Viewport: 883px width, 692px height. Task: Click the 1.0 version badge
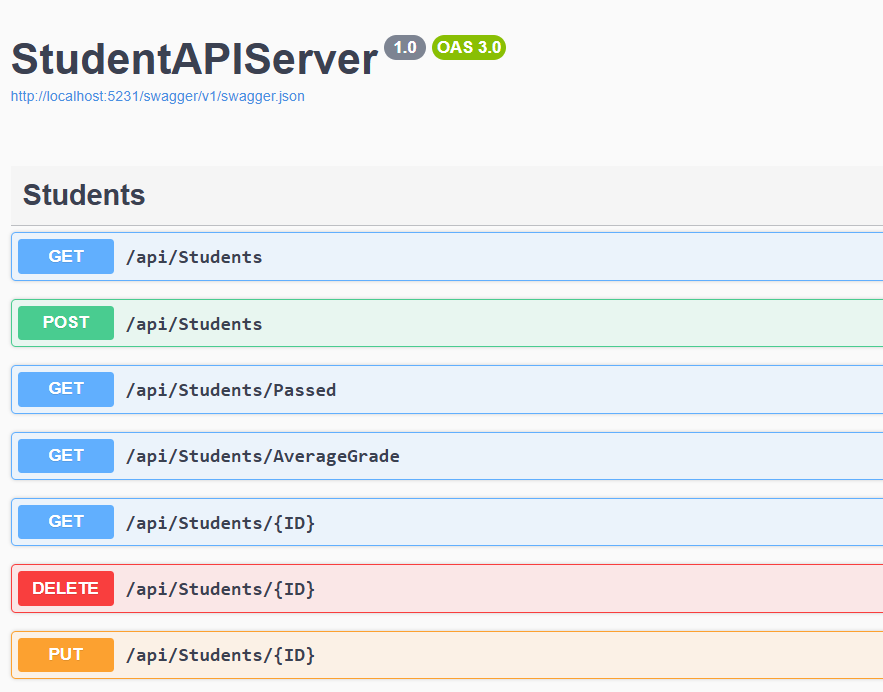404,47
